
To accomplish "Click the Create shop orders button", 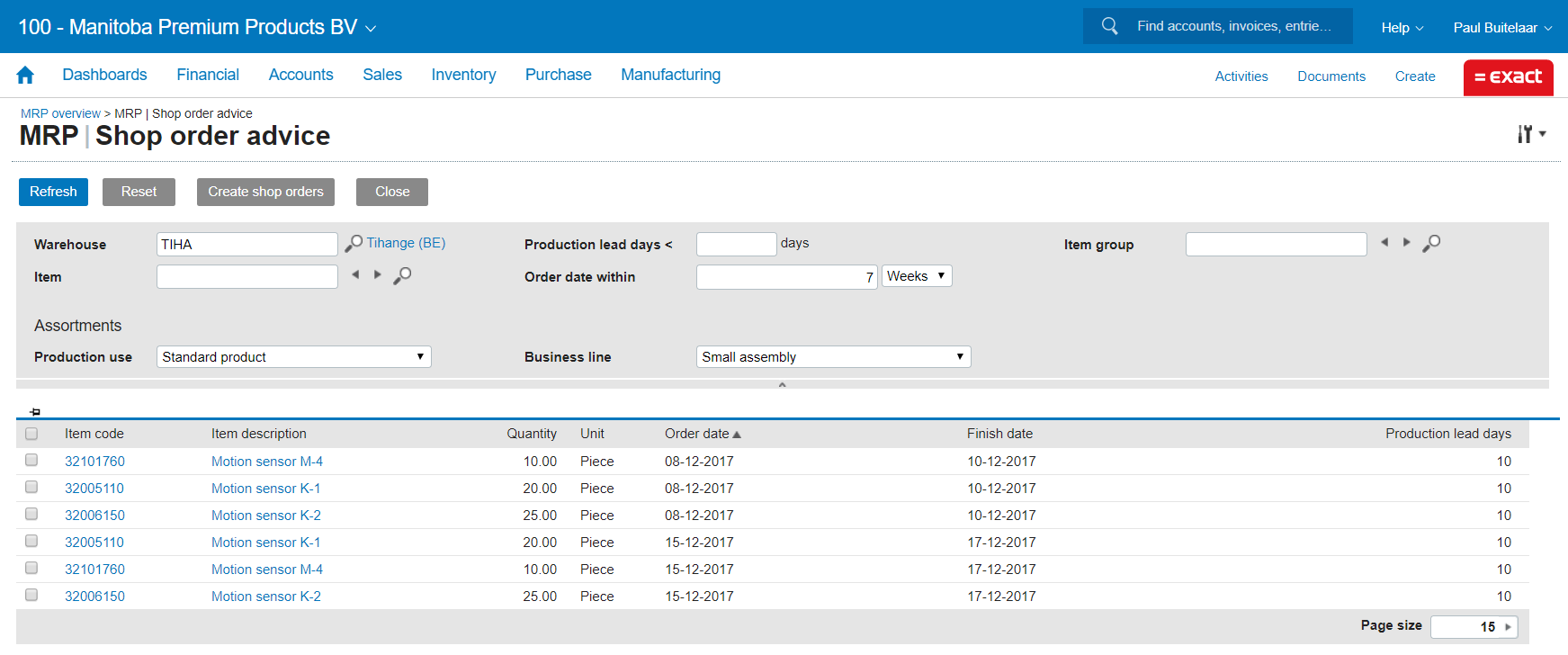I will click(x=265, y=192).
